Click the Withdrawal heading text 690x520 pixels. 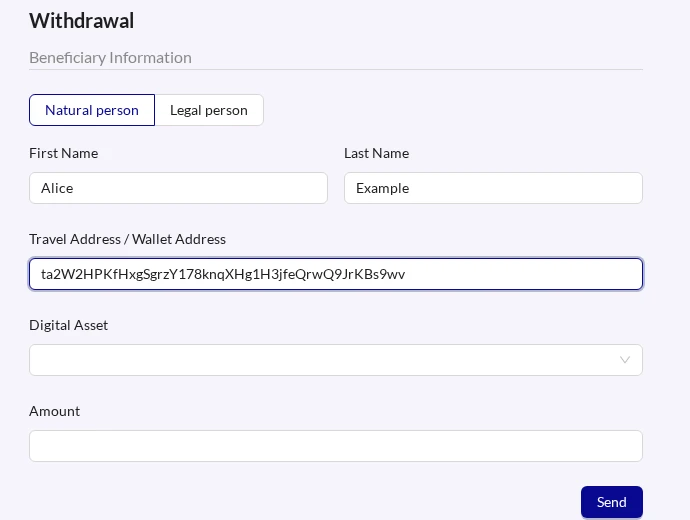tap(81, 21)
